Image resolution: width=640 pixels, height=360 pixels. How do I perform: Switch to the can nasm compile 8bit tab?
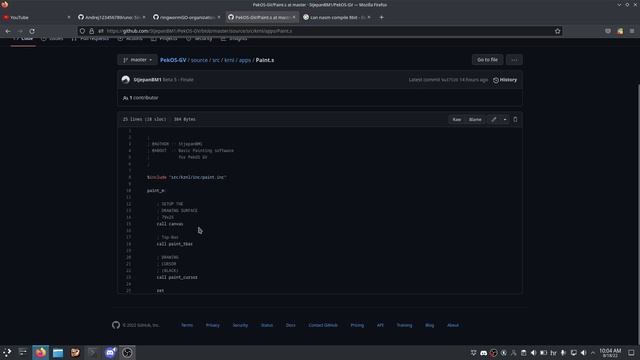[336, 18]
